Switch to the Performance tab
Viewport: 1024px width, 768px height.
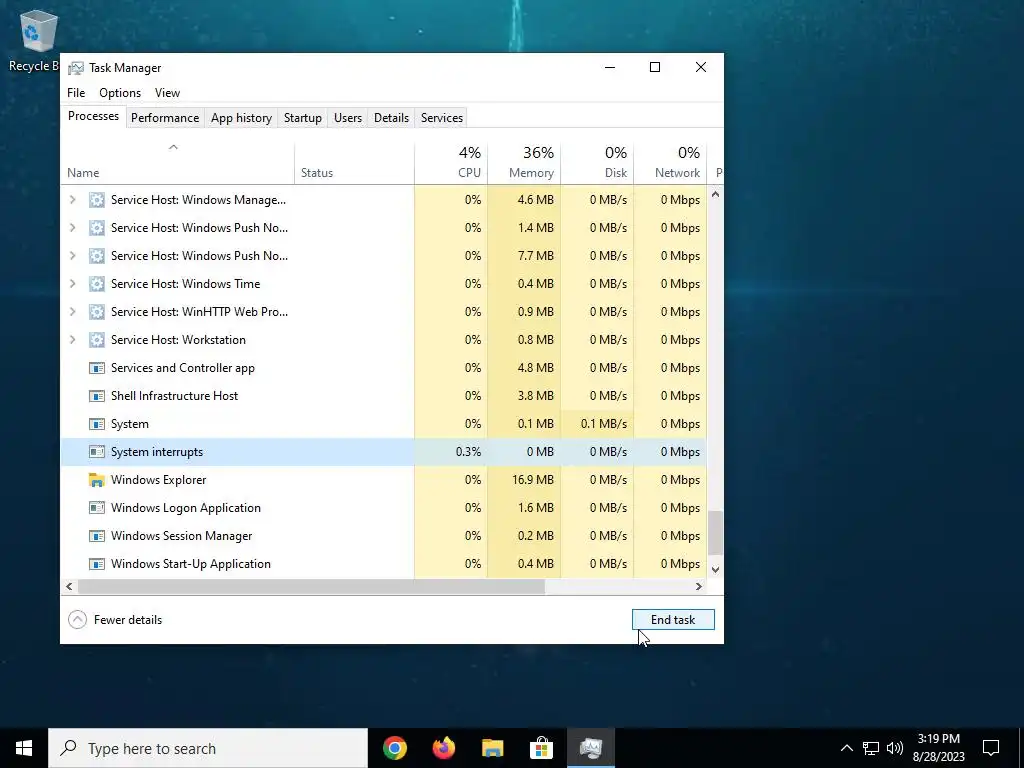tap(165, 118)
